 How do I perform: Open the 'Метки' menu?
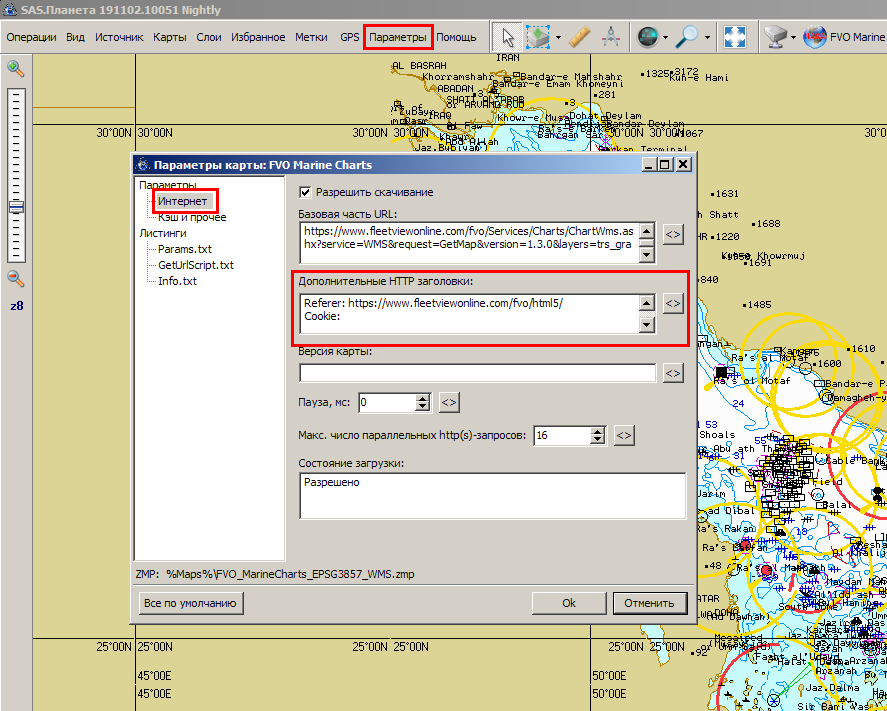(311, 38)
